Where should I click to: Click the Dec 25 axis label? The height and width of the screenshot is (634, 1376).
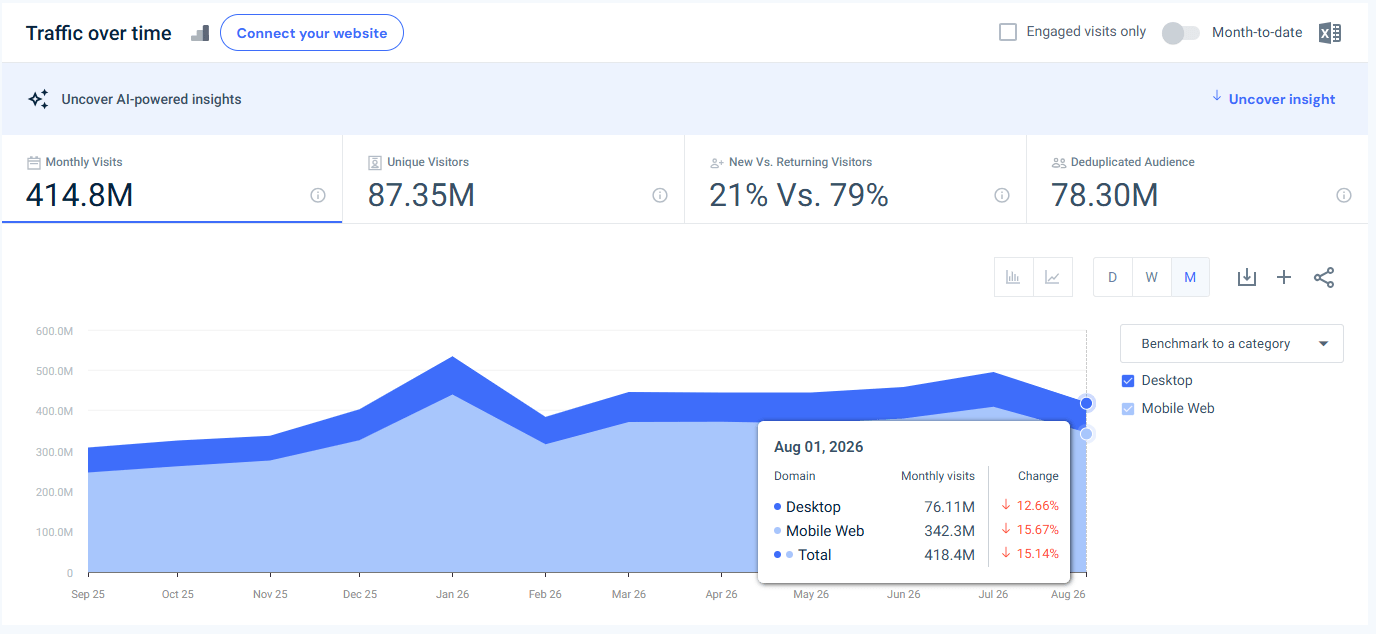[x=360, y=594]
